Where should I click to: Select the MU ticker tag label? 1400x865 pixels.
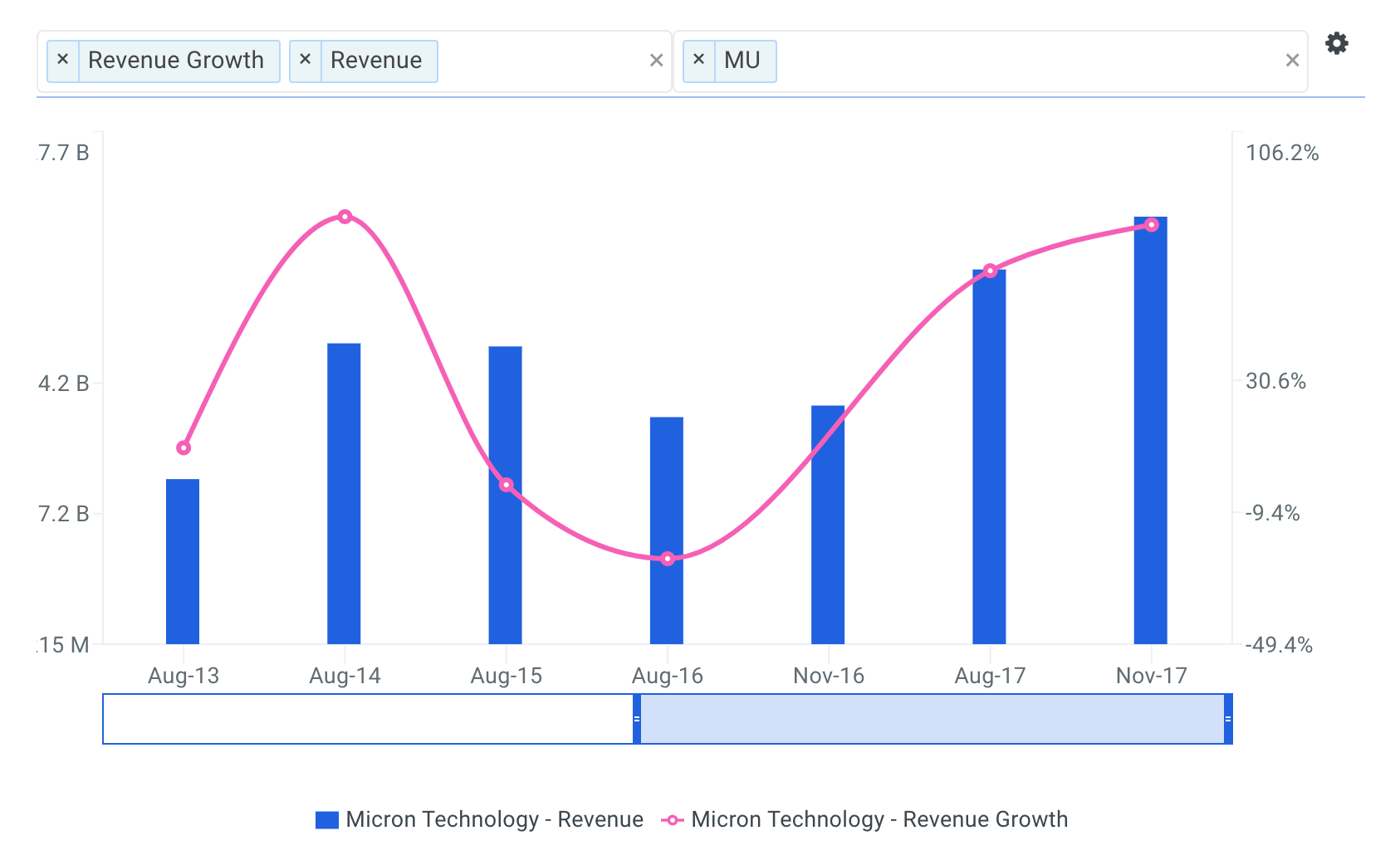[x=742, y=60]
